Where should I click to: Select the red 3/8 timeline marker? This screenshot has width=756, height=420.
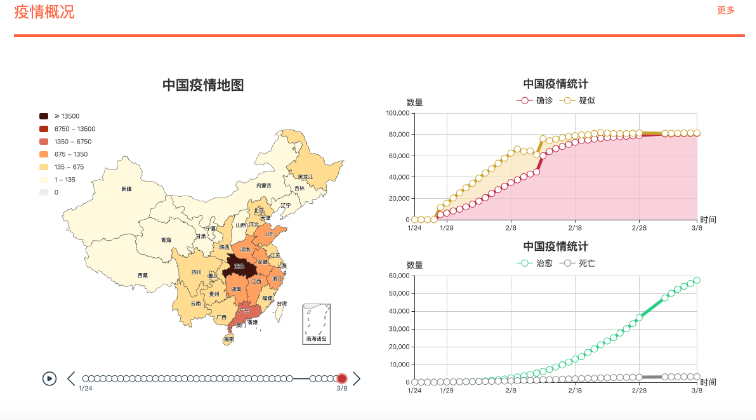[342, 379]
